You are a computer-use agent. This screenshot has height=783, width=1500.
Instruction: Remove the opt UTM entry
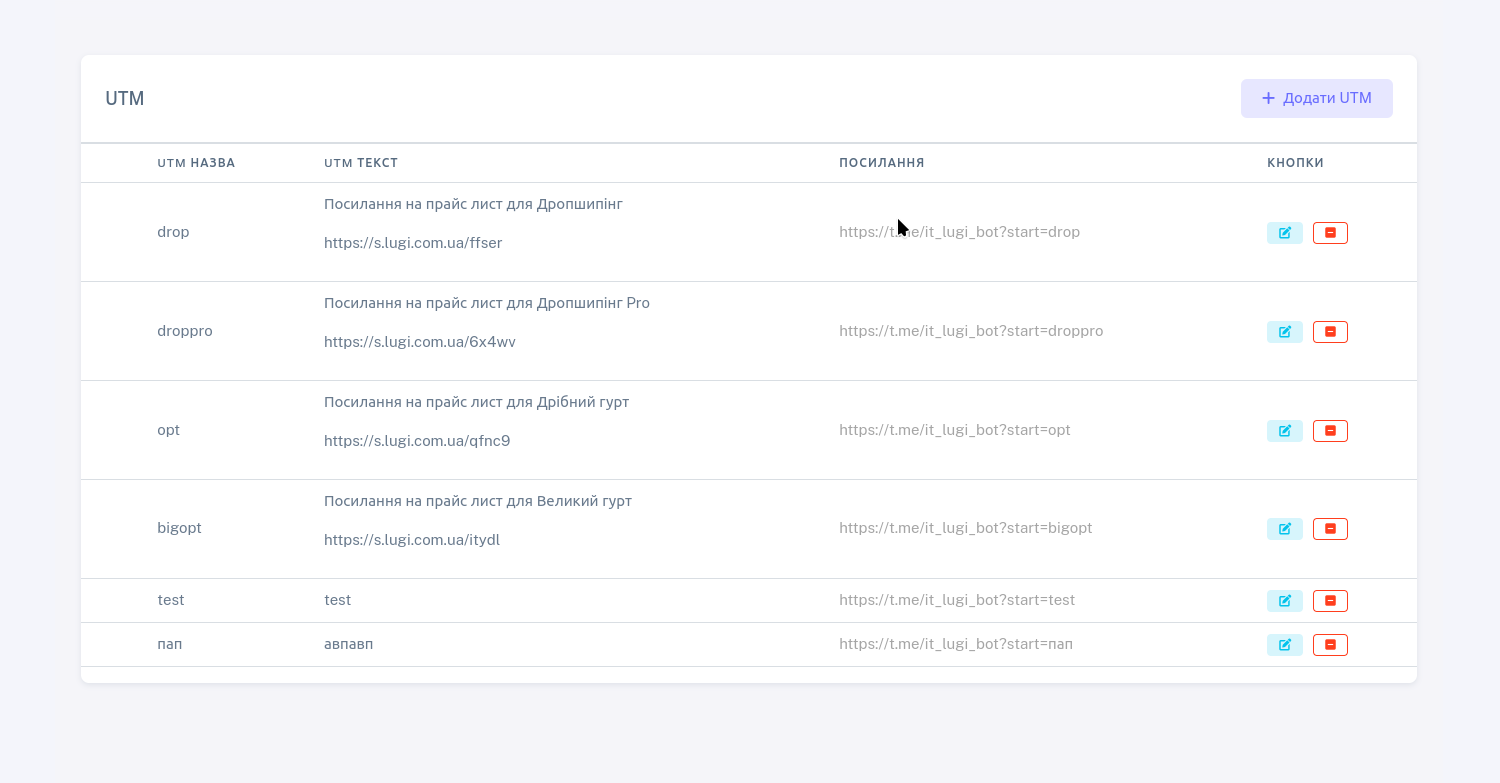[x=1330, y=431]
